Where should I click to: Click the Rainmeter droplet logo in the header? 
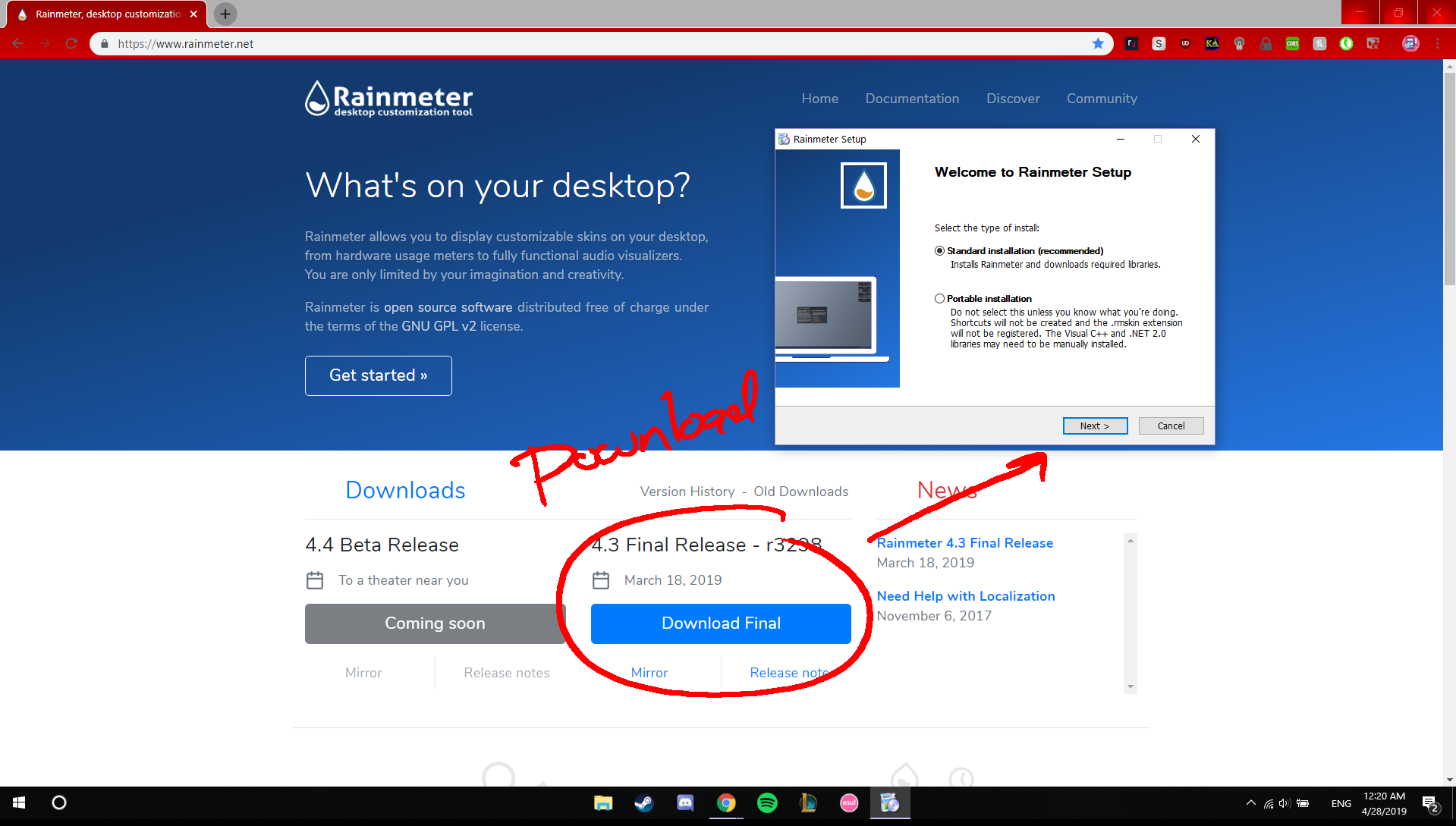click(316, 99)
